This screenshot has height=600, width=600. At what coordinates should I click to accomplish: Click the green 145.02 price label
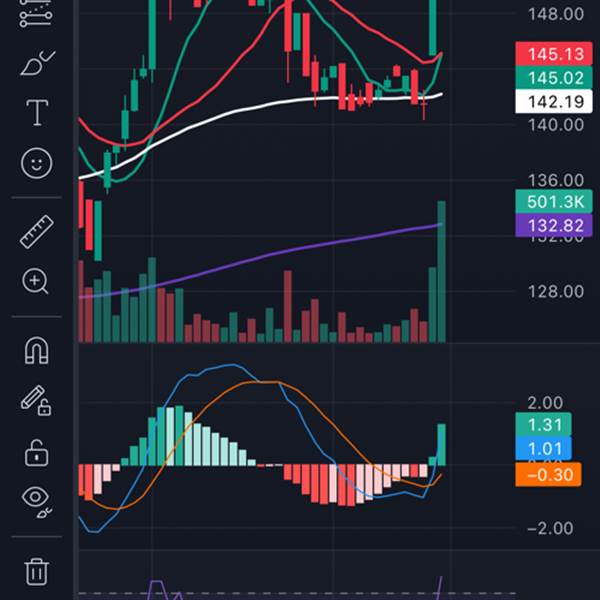(554, 78)
